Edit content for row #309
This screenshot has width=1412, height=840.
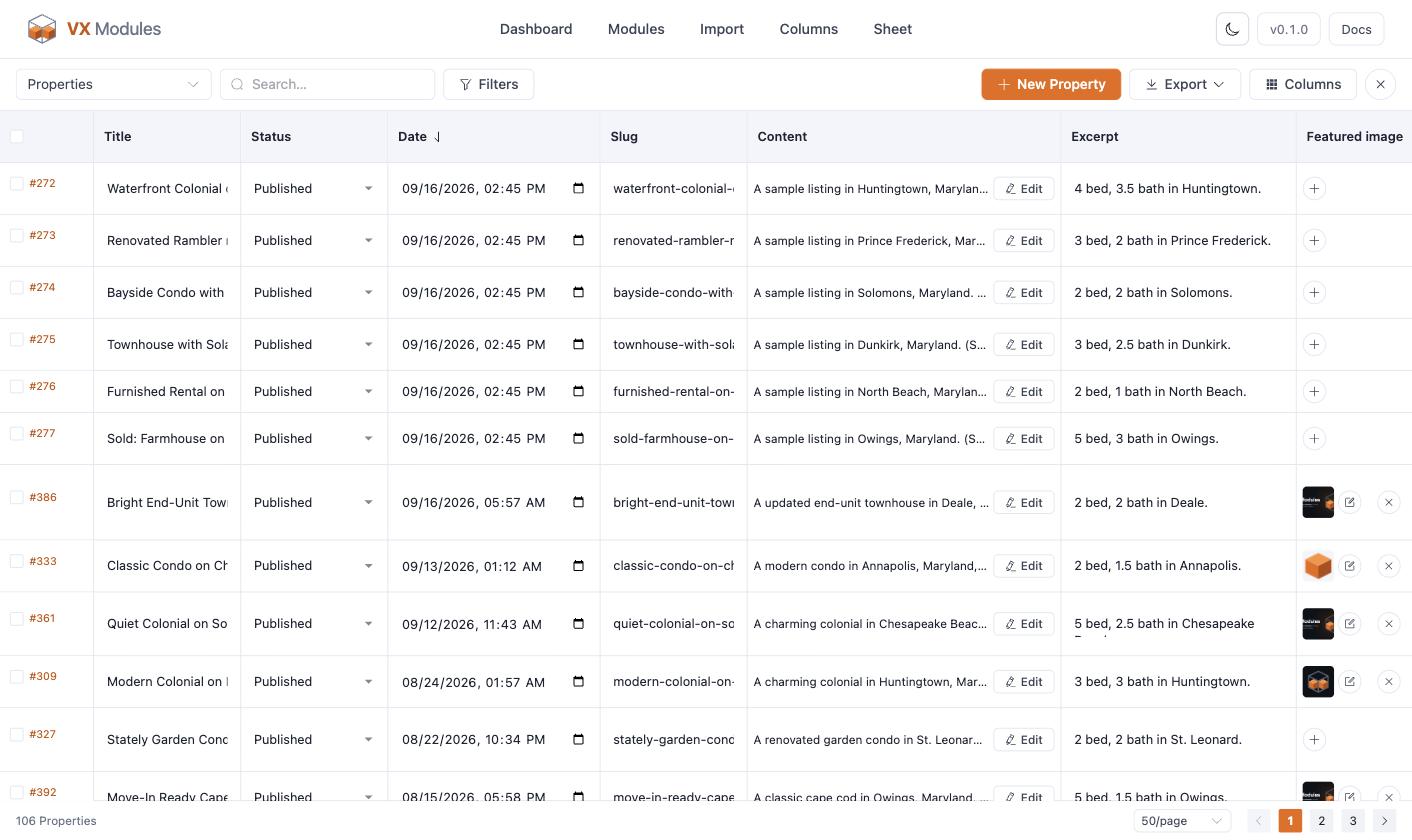click(x=1024, y=682)
